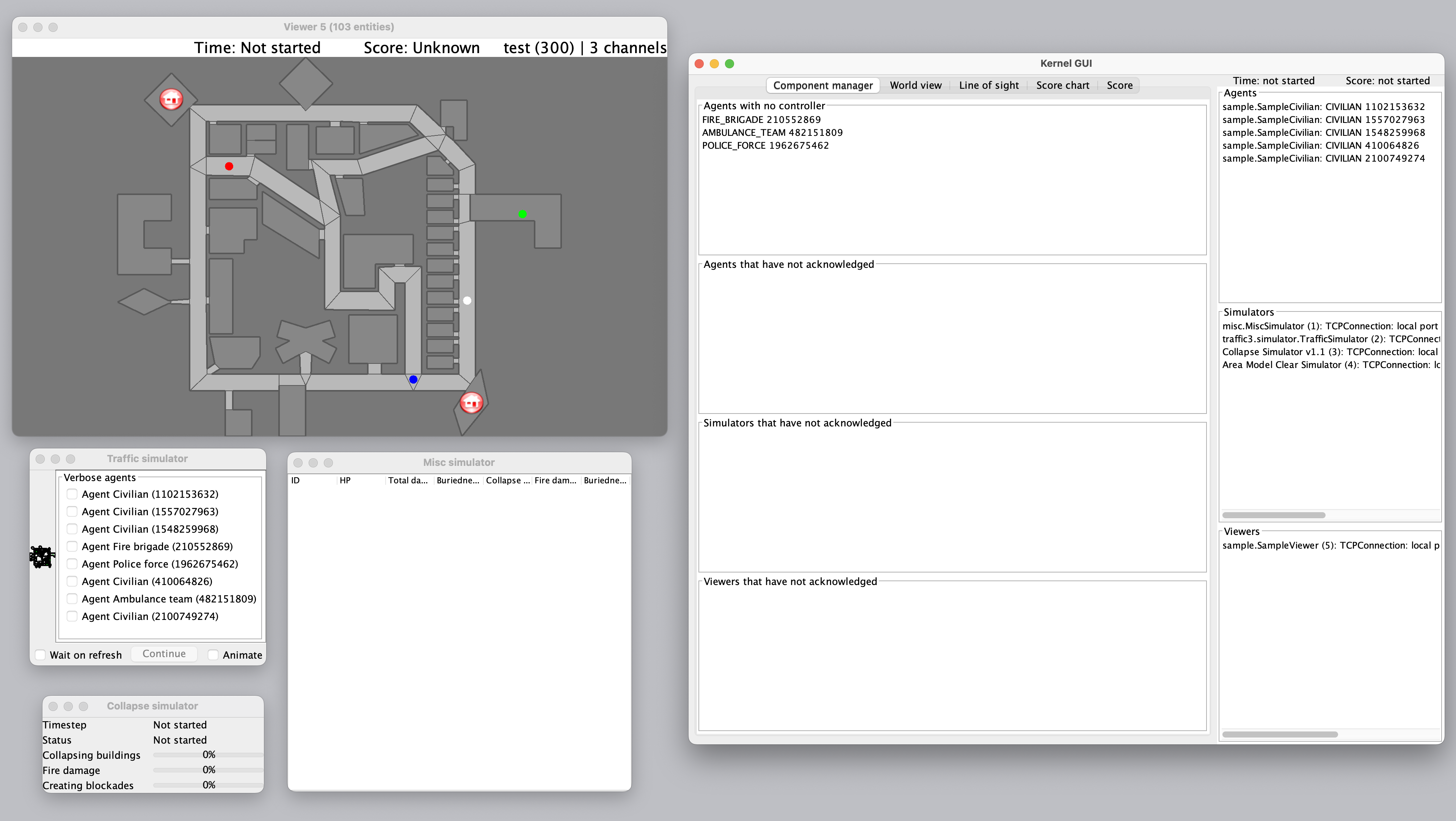
Task: Click the ID column header in Misc simulator
Action: point(312,480)
